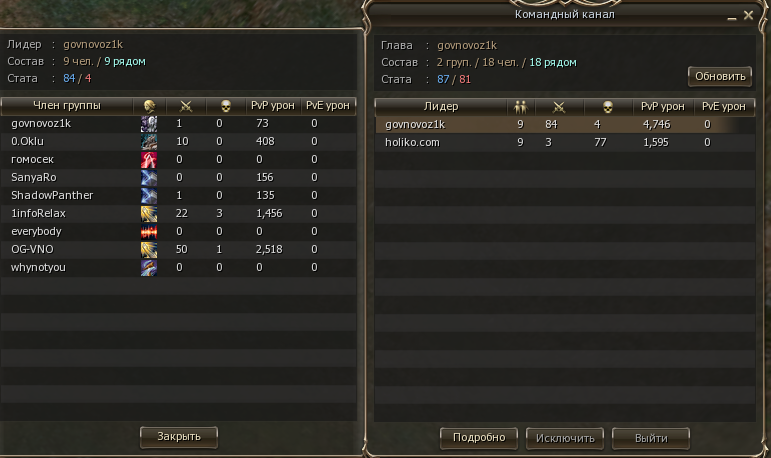Click everybody's red class icon
Viewport: 771px width, 458px height.
click(x=149, y=232)
